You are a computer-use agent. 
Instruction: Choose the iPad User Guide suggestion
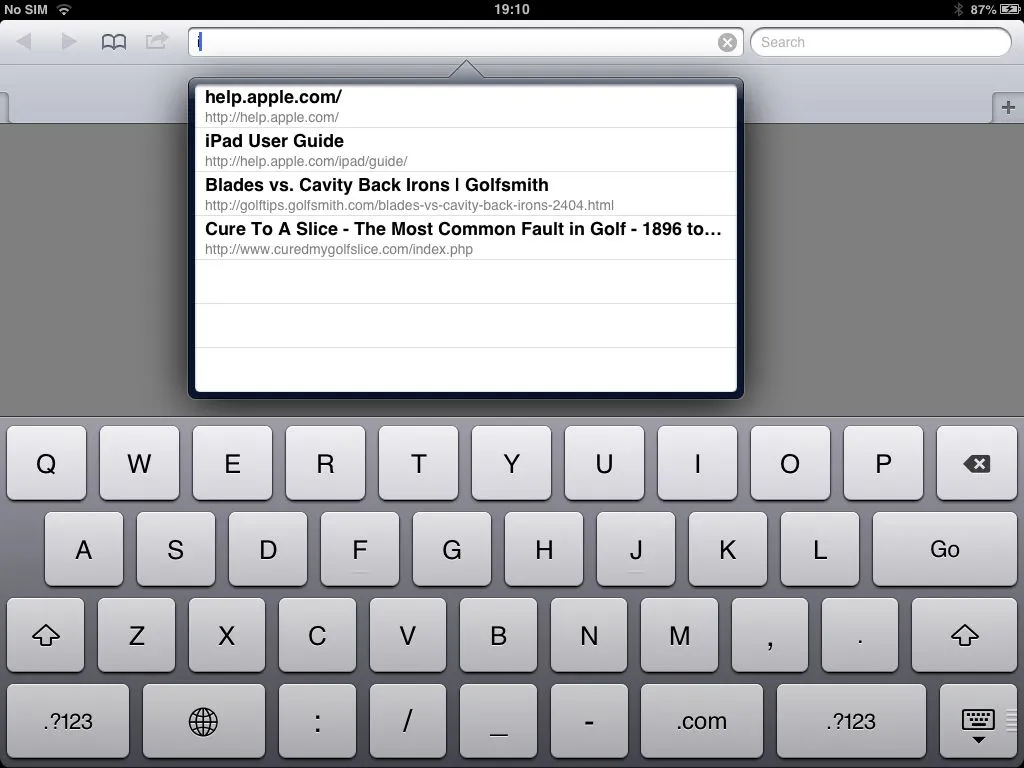click(x=465, y=150)
